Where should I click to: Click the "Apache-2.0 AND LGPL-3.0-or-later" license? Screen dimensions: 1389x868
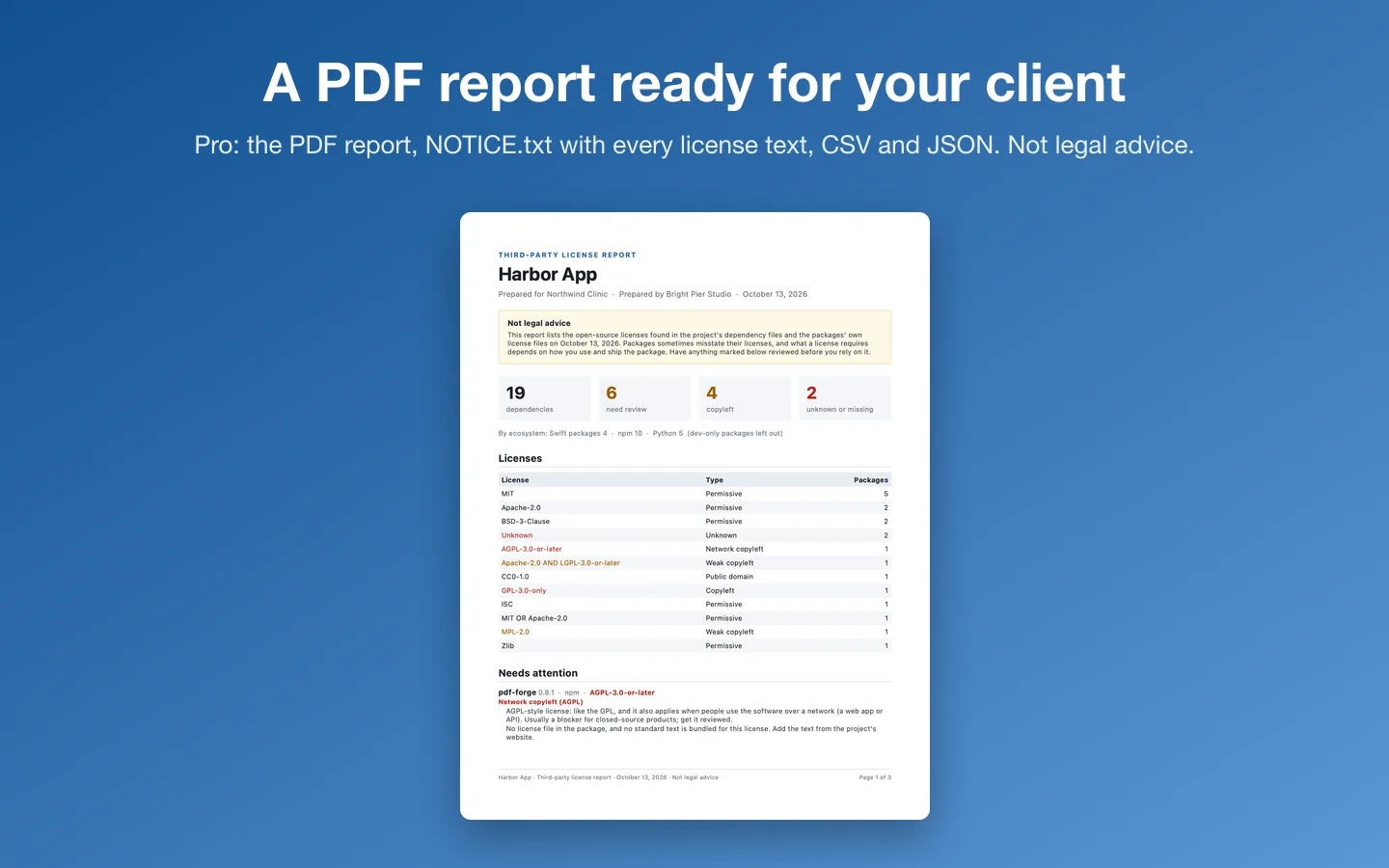point(560,563)
